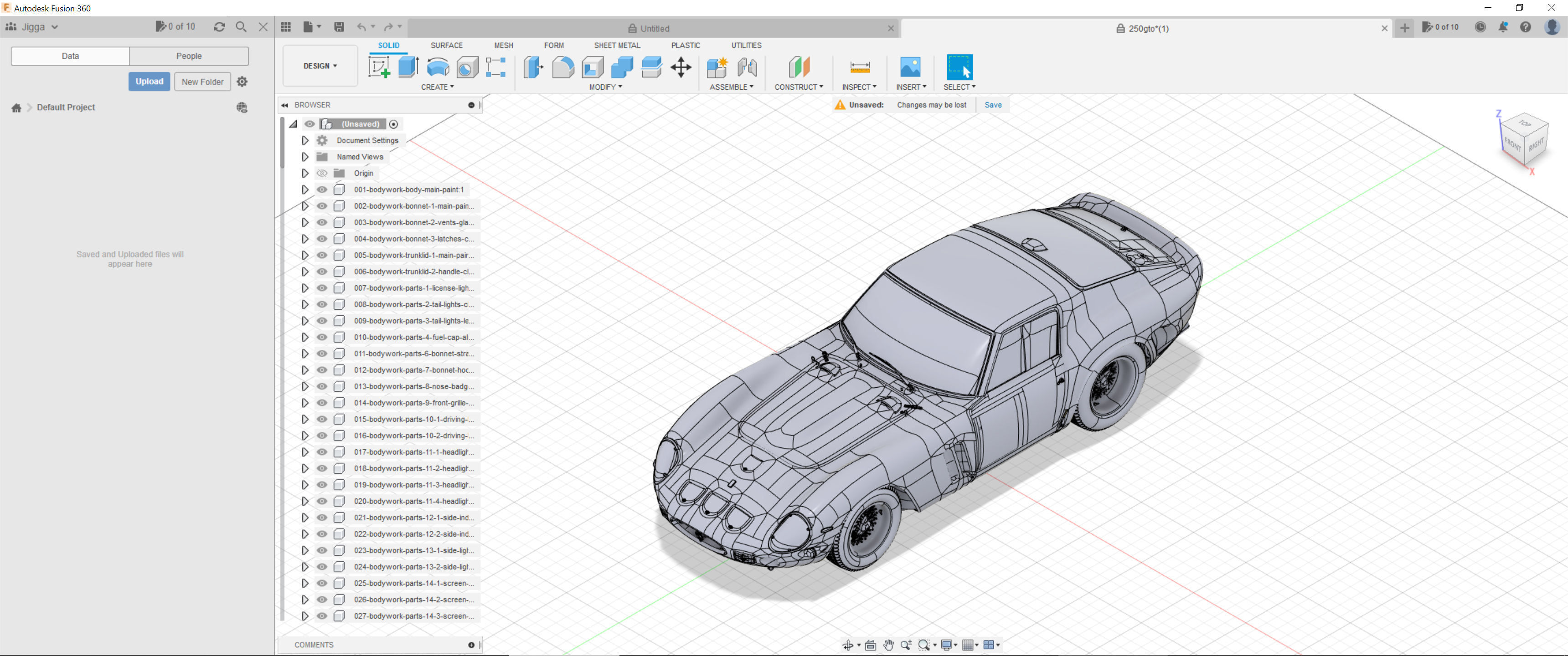Click the New Component icon

point(717,67)
